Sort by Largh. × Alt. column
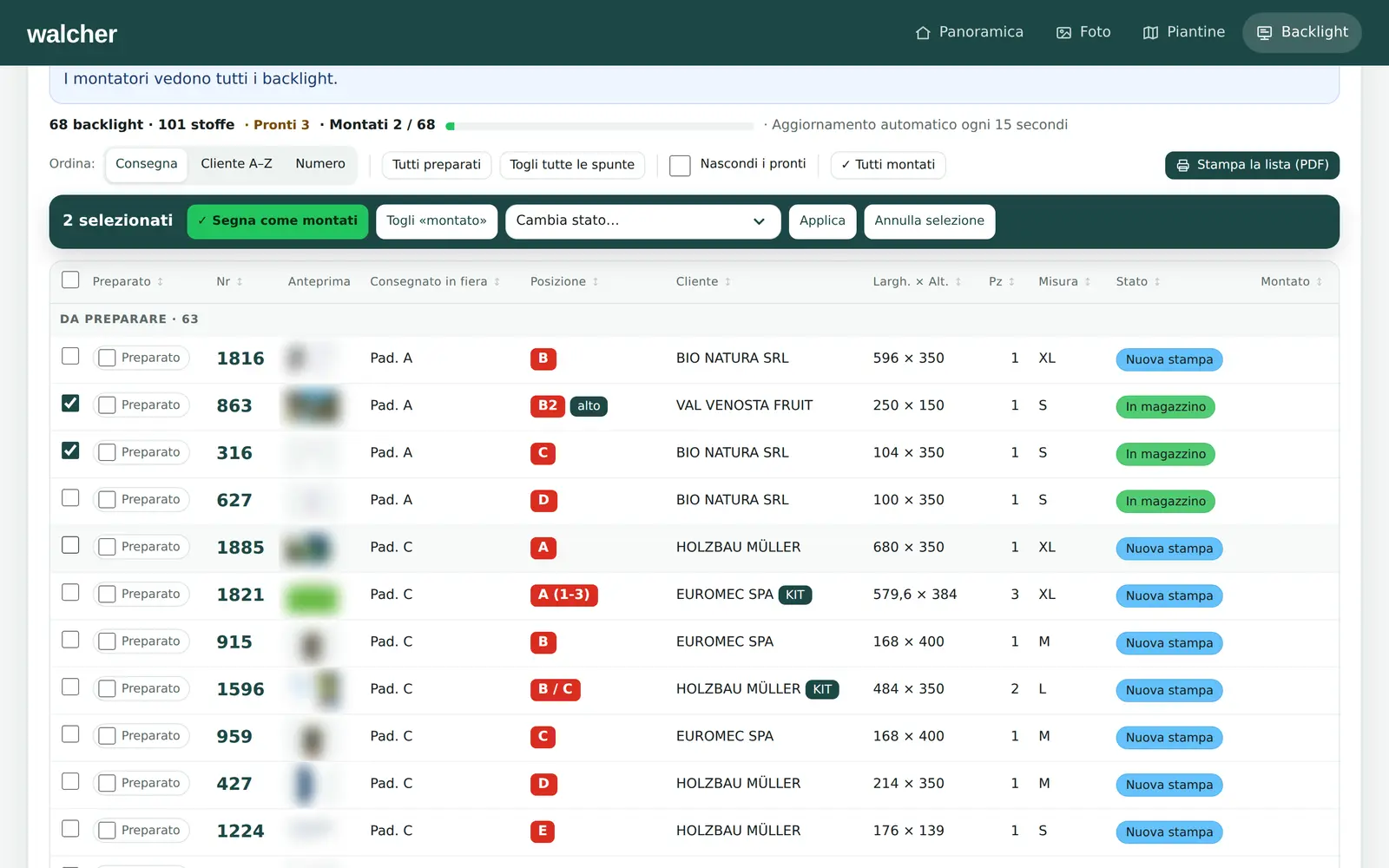 pyautogui.click(x=917, y=282)
